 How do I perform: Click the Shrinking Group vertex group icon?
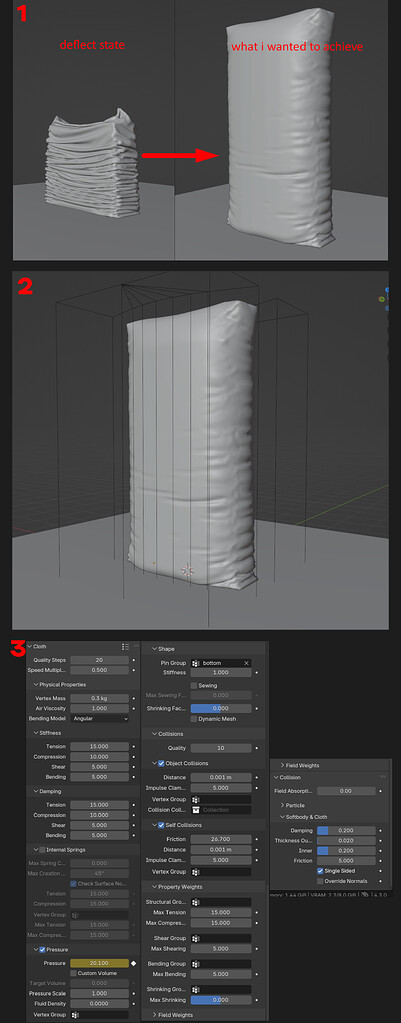pyautogui.click(x=196, y=989)
